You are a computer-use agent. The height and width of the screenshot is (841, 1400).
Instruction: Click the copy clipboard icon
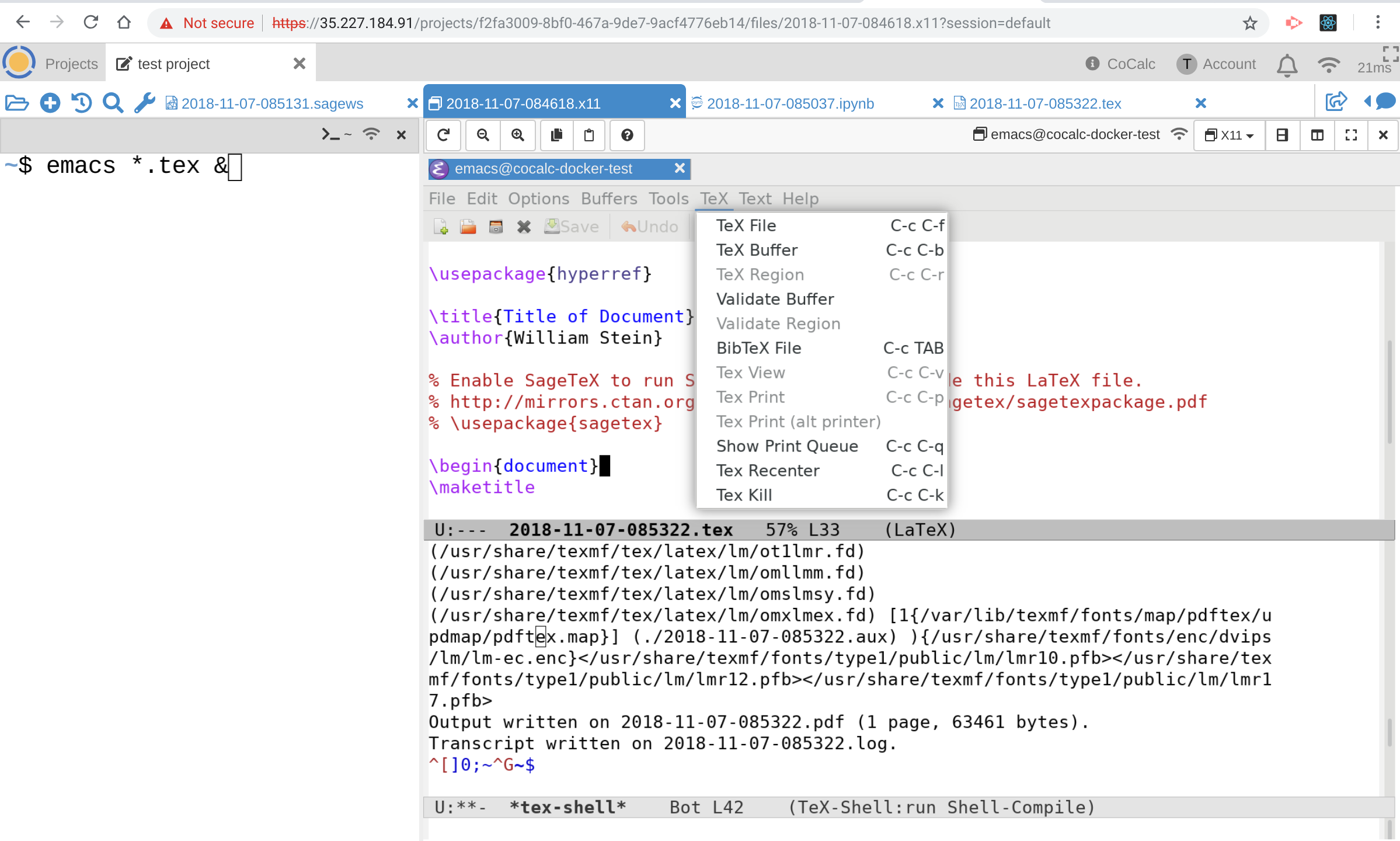point(556,135)
